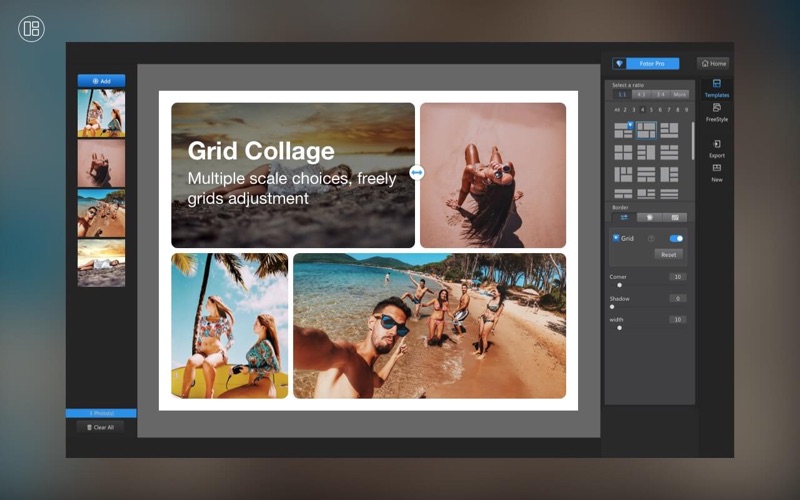The image size is (800, 500).
Task: Click the Reset button
Action: click(x=668, y=255)
